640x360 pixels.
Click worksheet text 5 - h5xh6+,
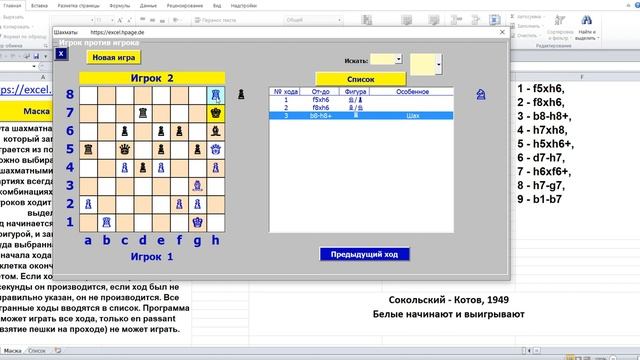point(545,144)
